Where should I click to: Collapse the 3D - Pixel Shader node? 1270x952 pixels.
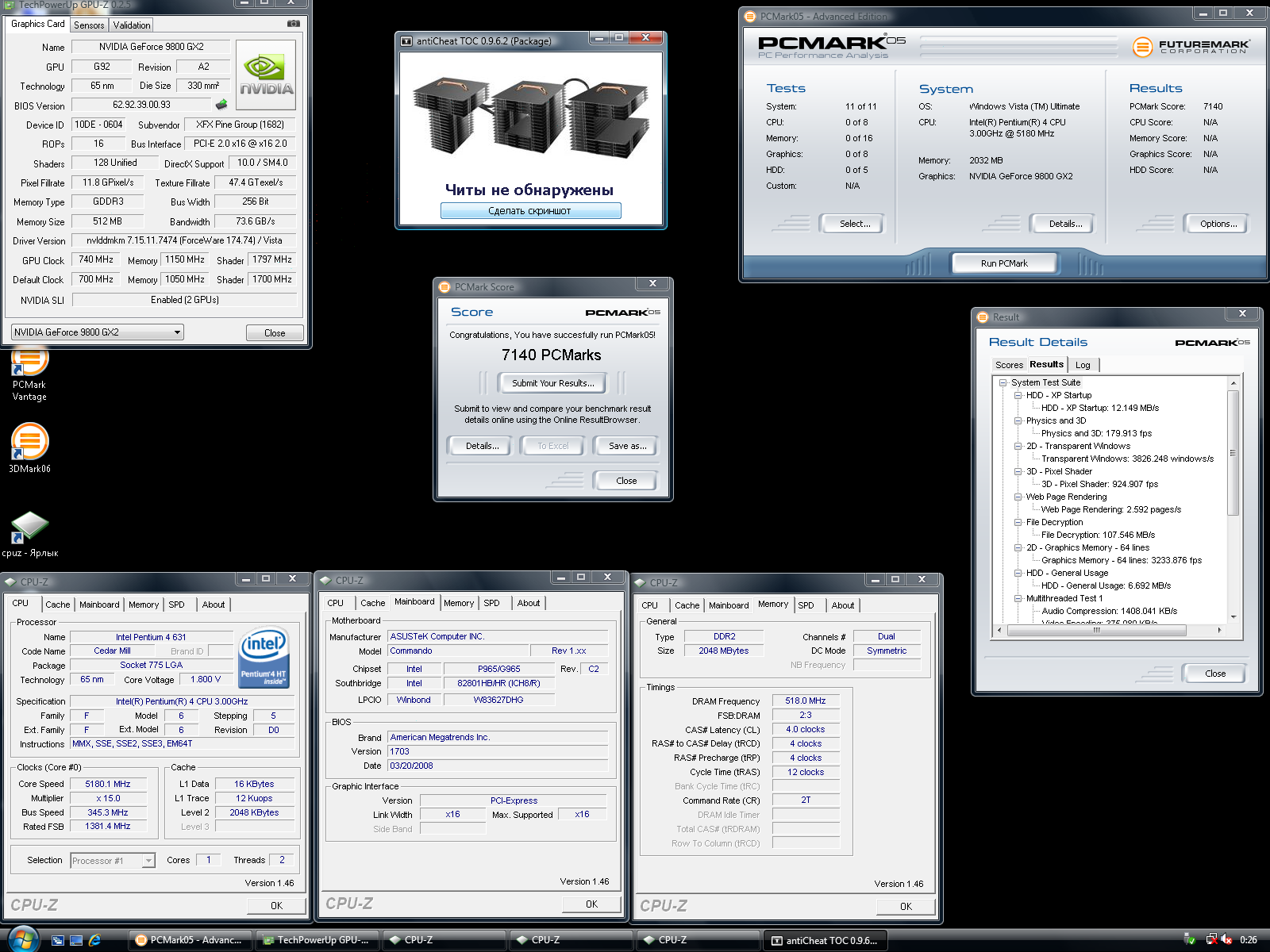[x=1018, y=471]
